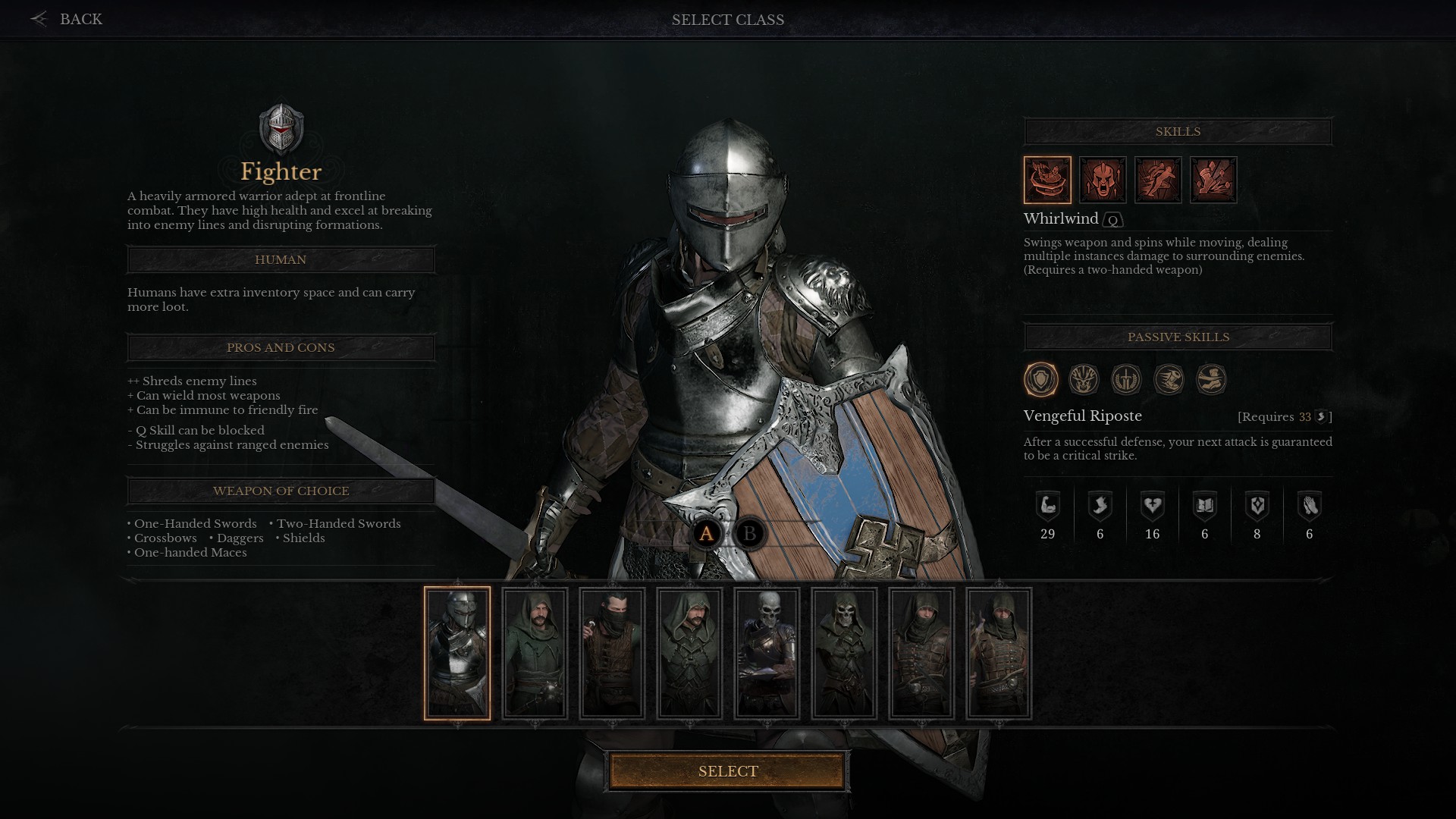1456x819 pixels.
Task: Expand the PROS AND CONS section
Action: (x=281, y=347)
